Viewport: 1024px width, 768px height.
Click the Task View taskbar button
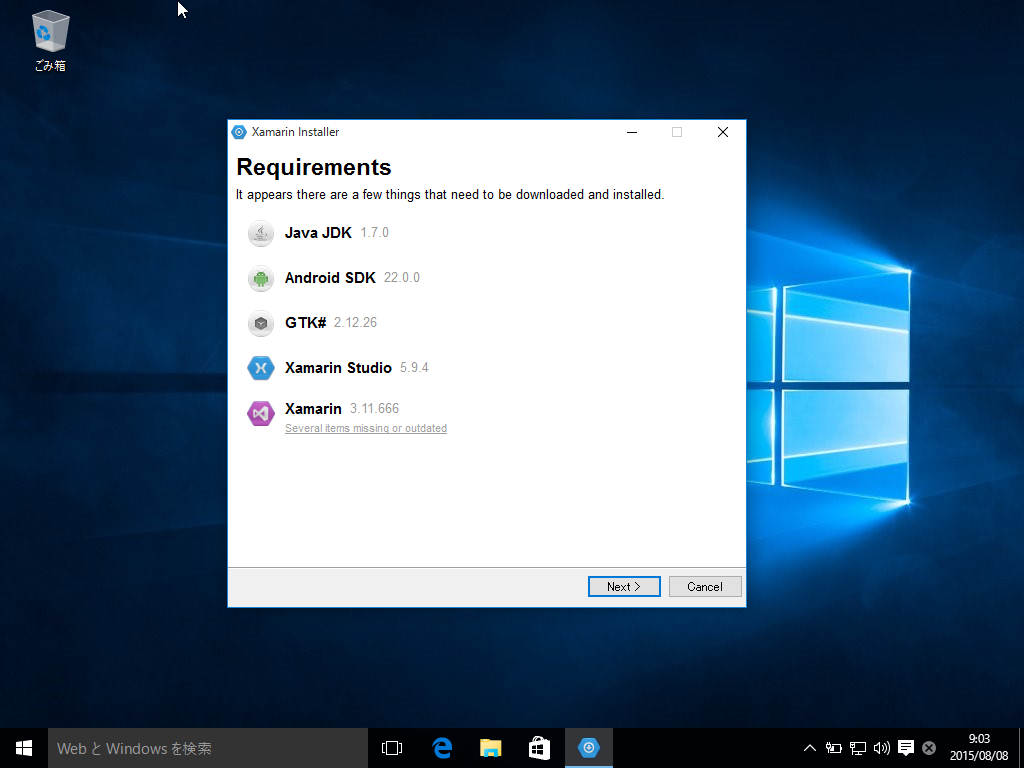pyautogui.click(x=392, y=748)
